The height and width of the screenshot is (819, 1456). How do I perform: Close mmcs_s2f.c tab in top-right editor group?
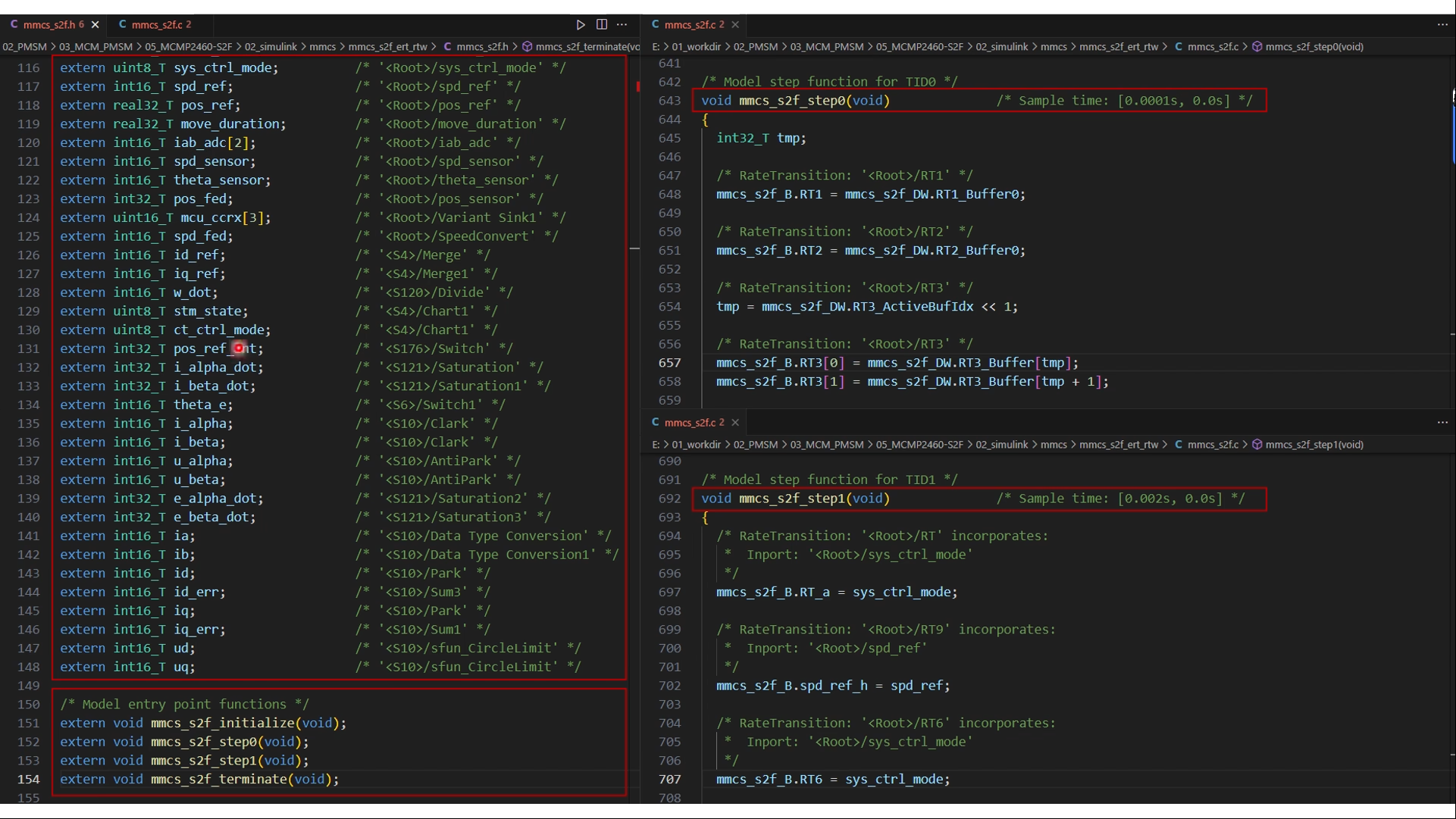[735, 24]
